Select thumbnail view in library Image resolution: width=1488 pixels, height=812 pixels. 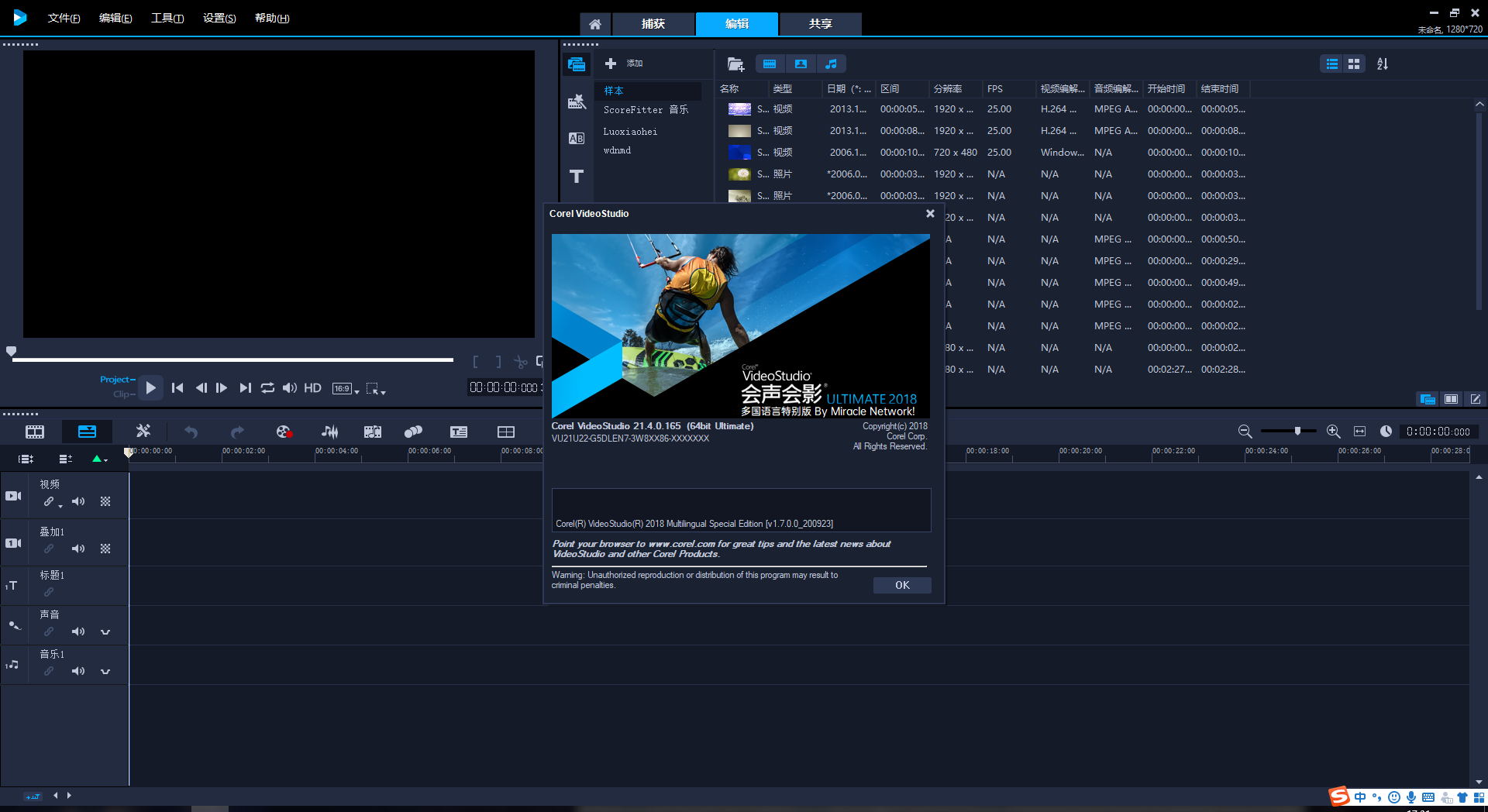coord(1354,64)
